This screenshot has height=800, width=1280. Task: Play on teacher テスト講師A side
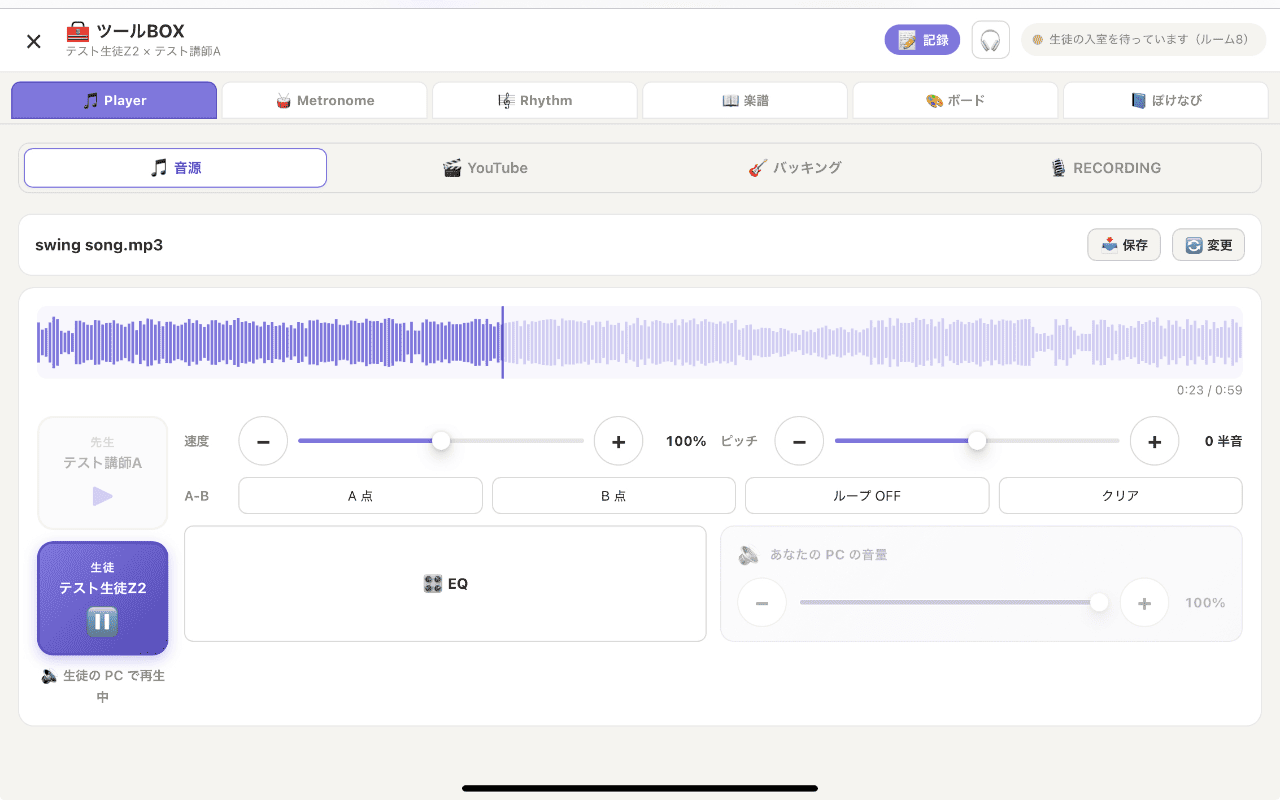coord(103,473)
